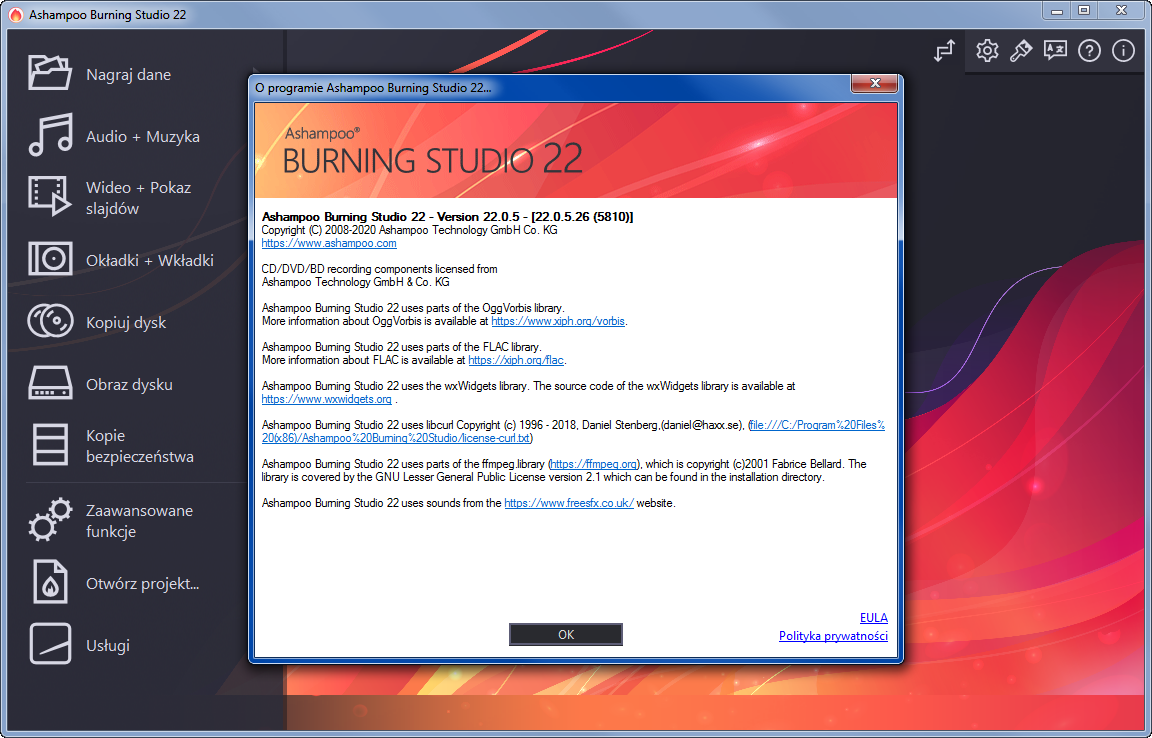1152x738 pixels.
Task: Click the Burning Studio 22 banner image
Action: (x=575, y=150)
